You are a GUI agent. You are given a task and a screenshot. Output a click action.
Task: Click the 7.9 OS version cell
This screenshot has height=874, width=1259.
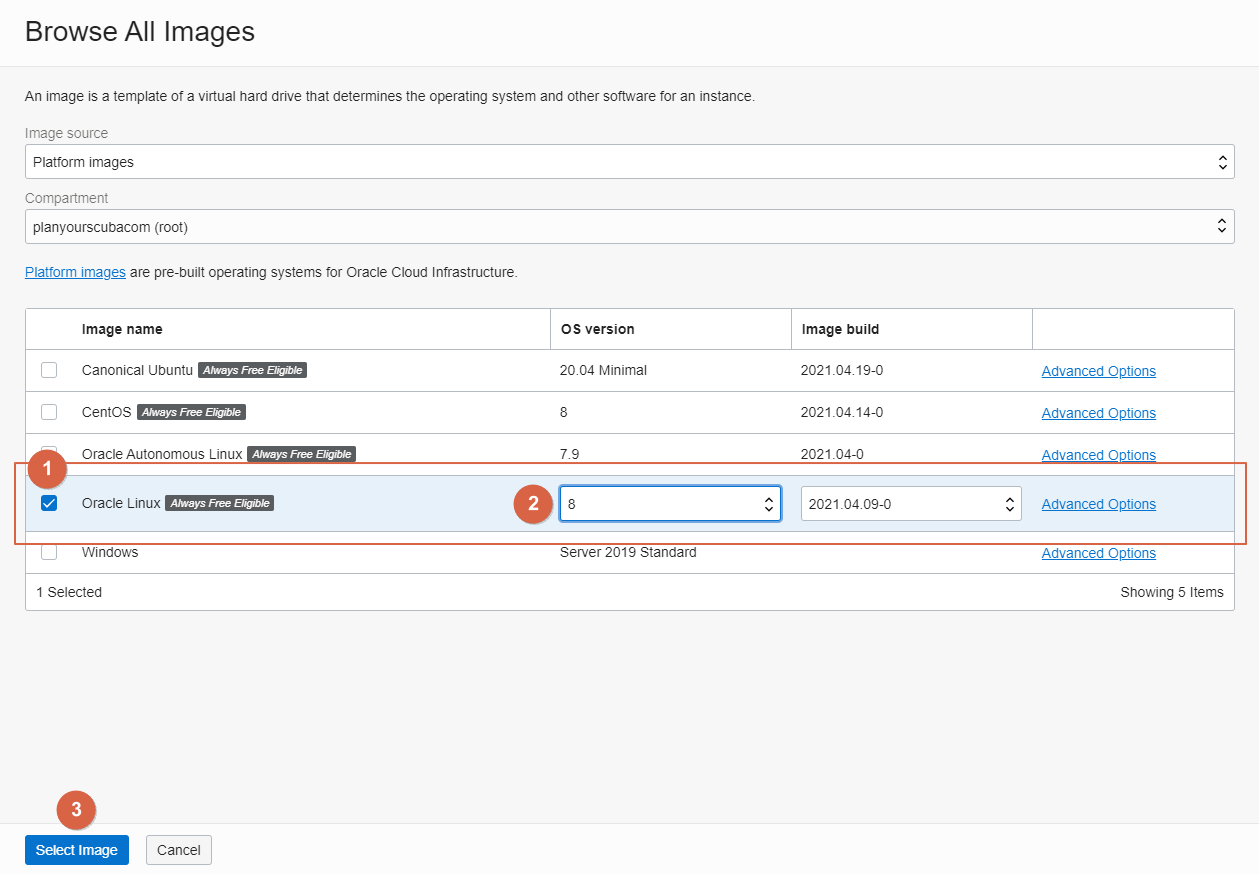click(569, 454)
